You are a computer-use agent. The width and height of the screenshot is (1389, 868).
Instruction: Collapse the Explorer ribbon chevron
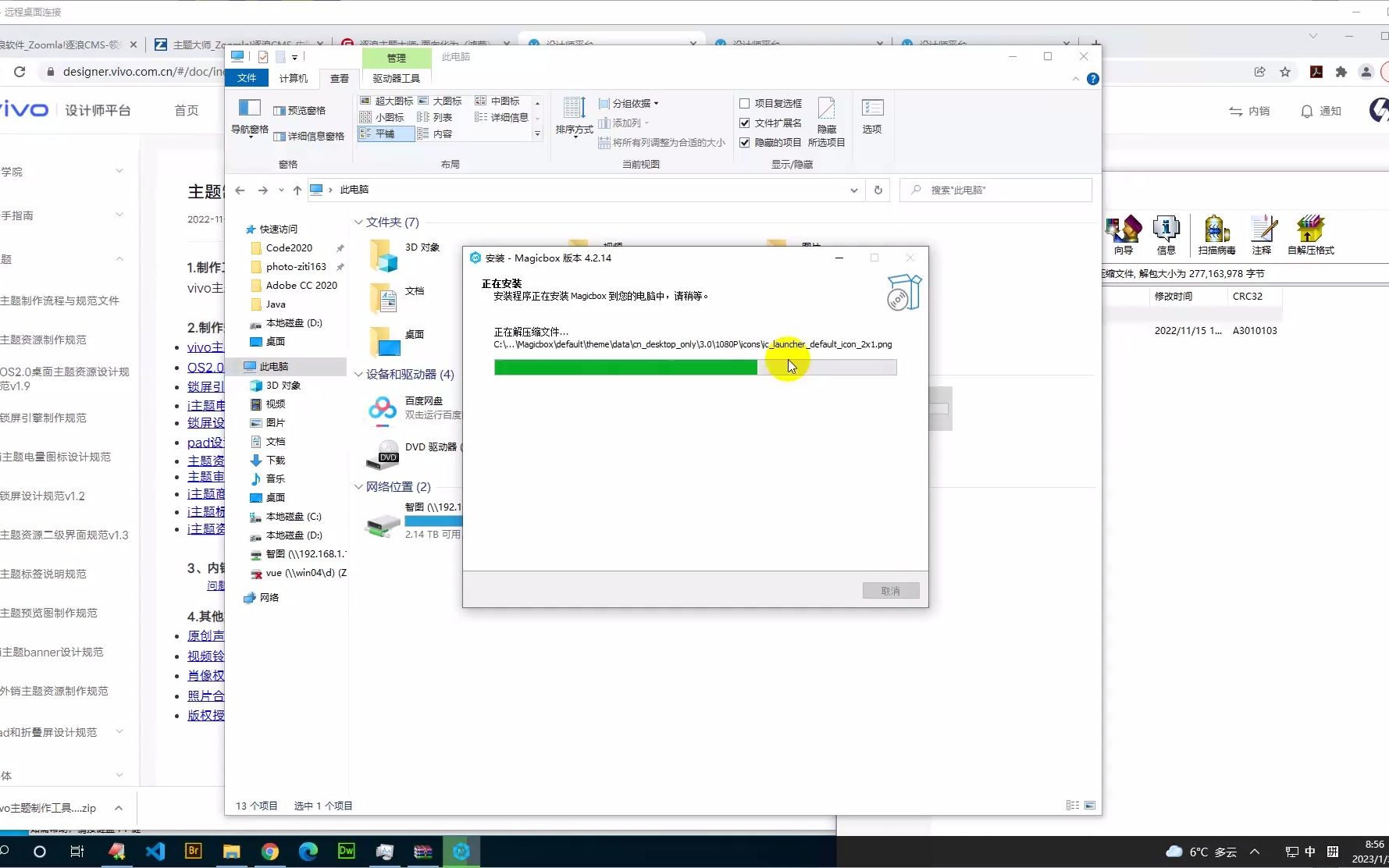coord(1076,79)
